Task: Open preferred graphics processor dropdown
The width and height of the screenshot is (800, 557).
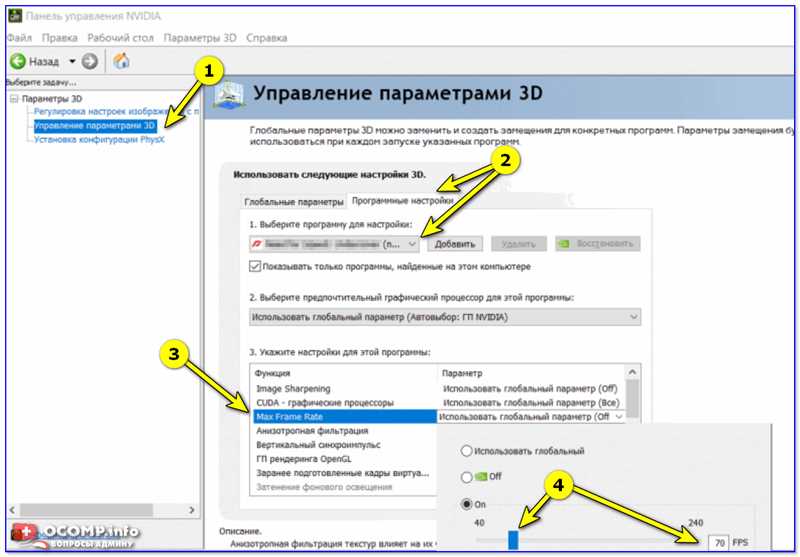Action: (x=445, y=317)
